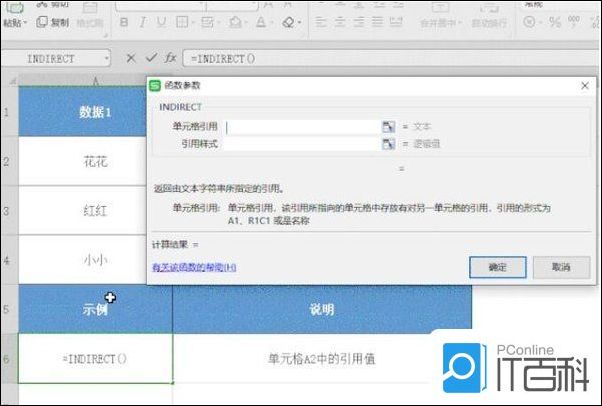The image size is (602, 406).
Task: Click into the 引用样式 input field
Action: click(x=302, y=144)
